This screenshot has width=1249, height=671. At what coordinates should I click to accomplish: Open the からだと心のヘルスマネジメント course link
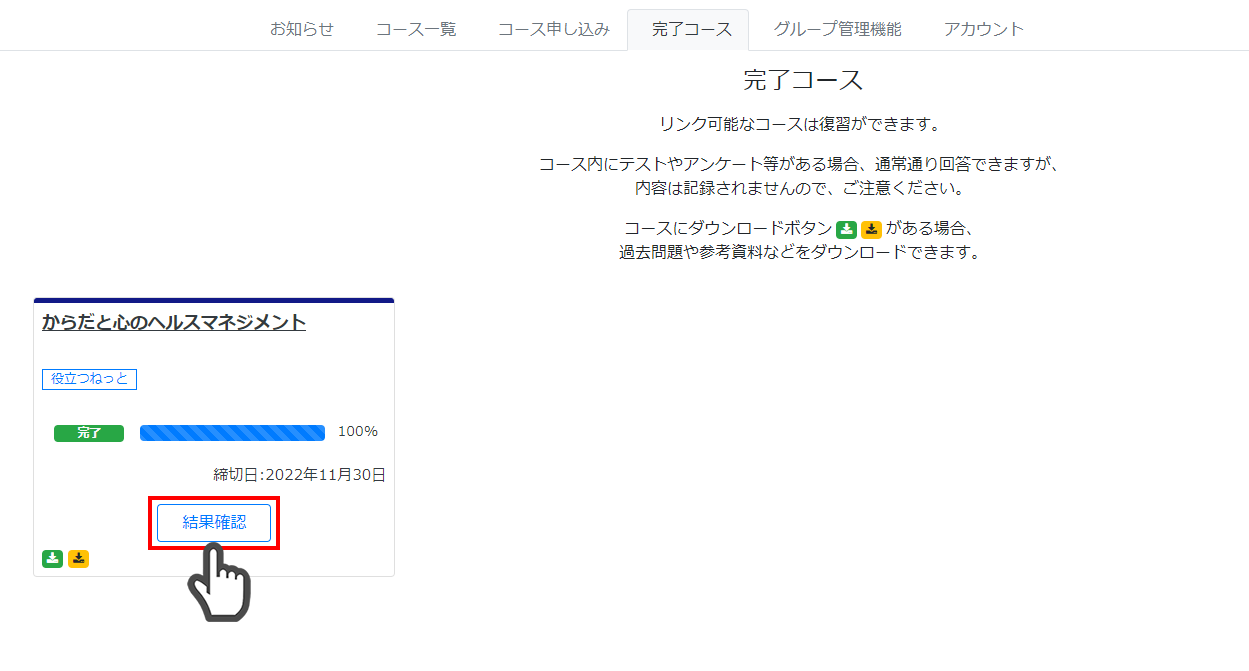coord(174,322)
